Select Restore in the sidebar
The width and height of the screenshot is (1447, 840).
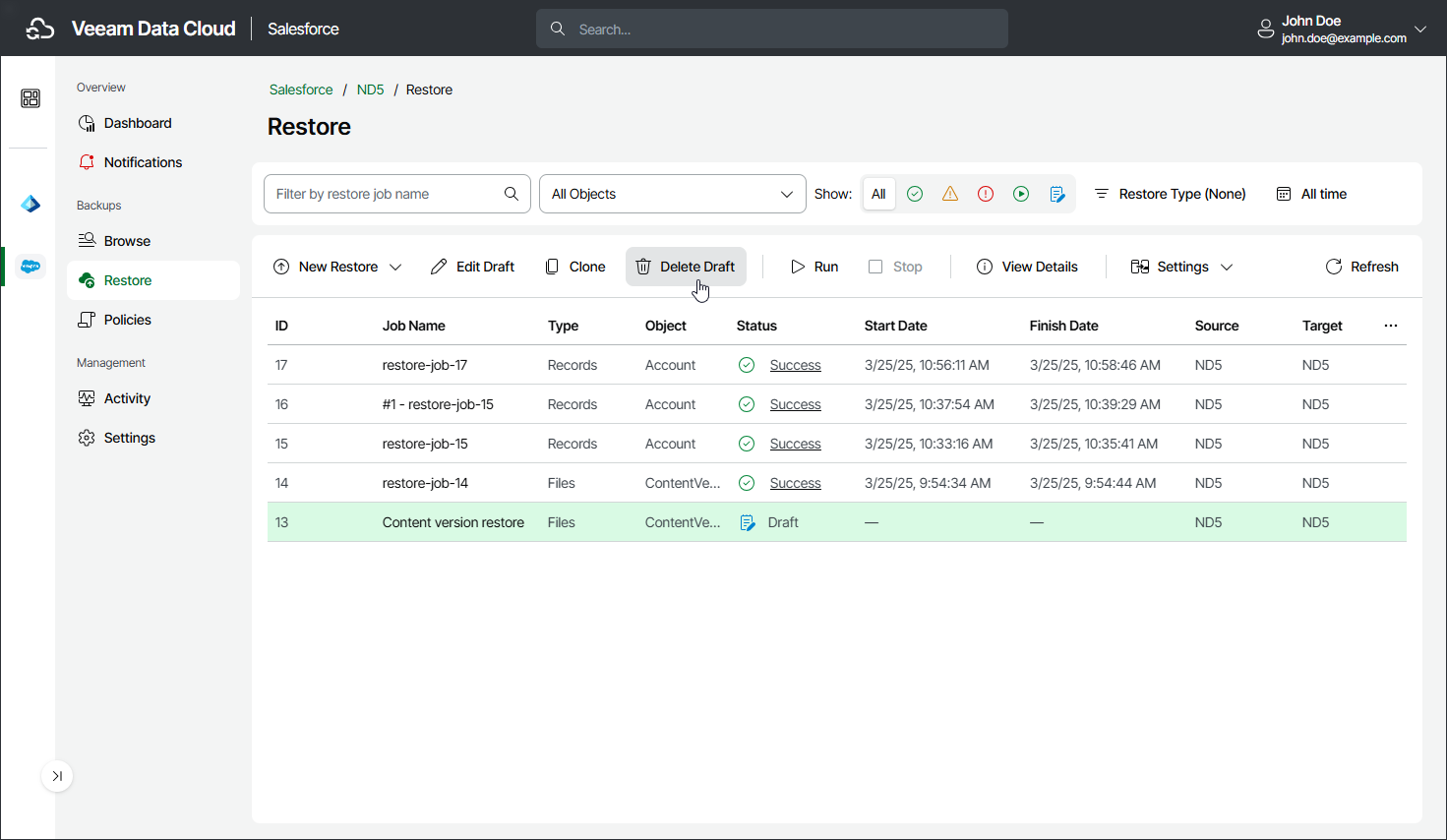tap(153, 280)
